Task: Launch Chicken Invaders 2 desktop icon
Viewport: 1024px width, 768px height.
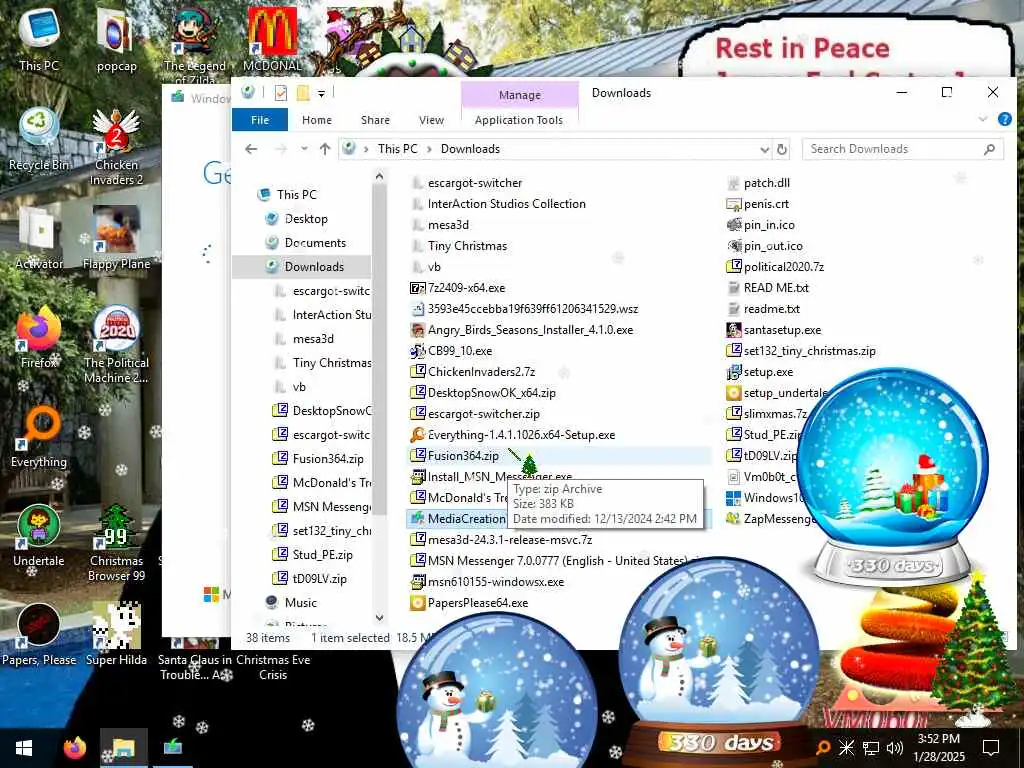Action: [116, 146]
